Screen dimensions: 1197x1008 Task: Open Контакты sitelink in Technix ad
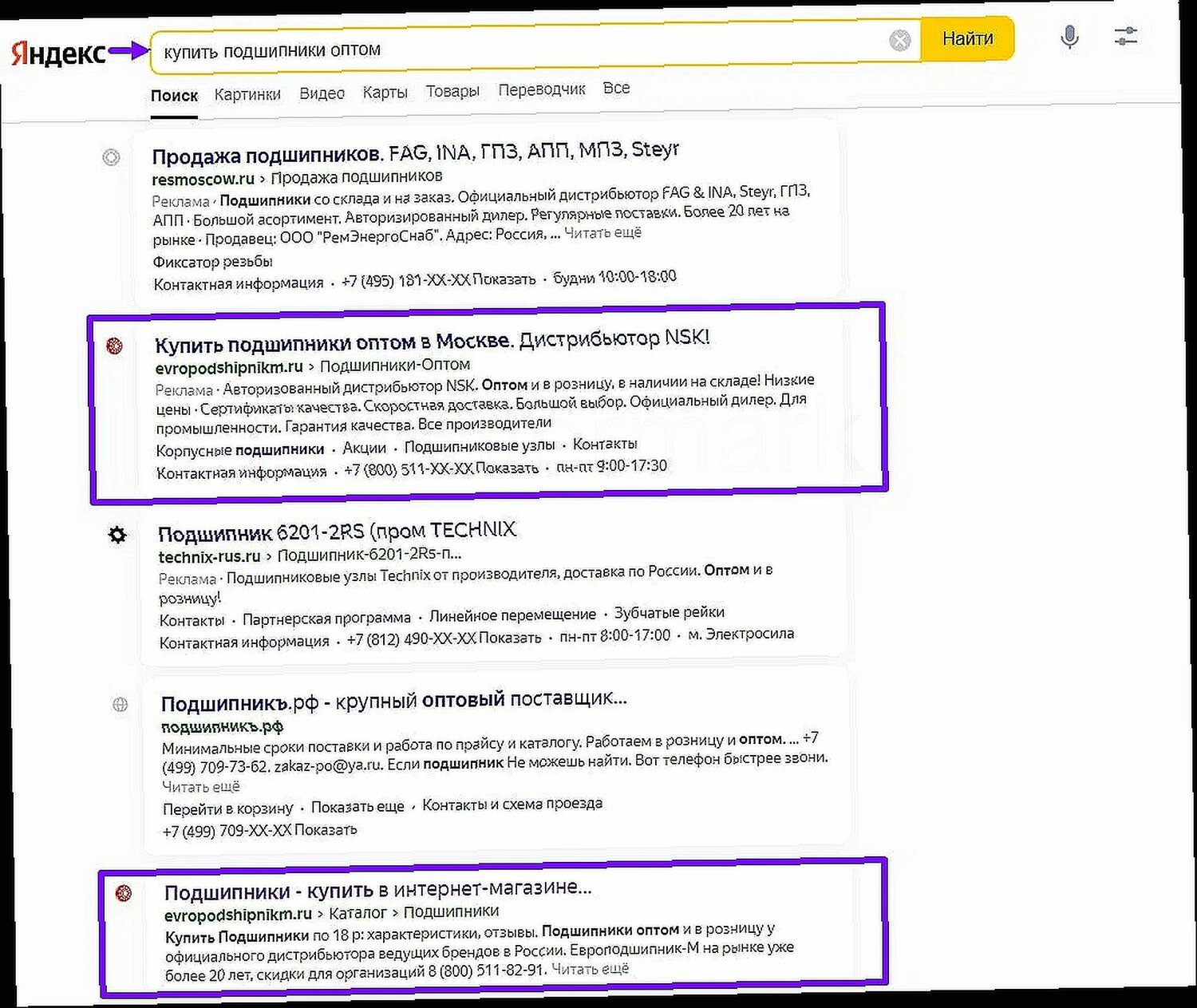pyautogui.click(x=192, y=621)
